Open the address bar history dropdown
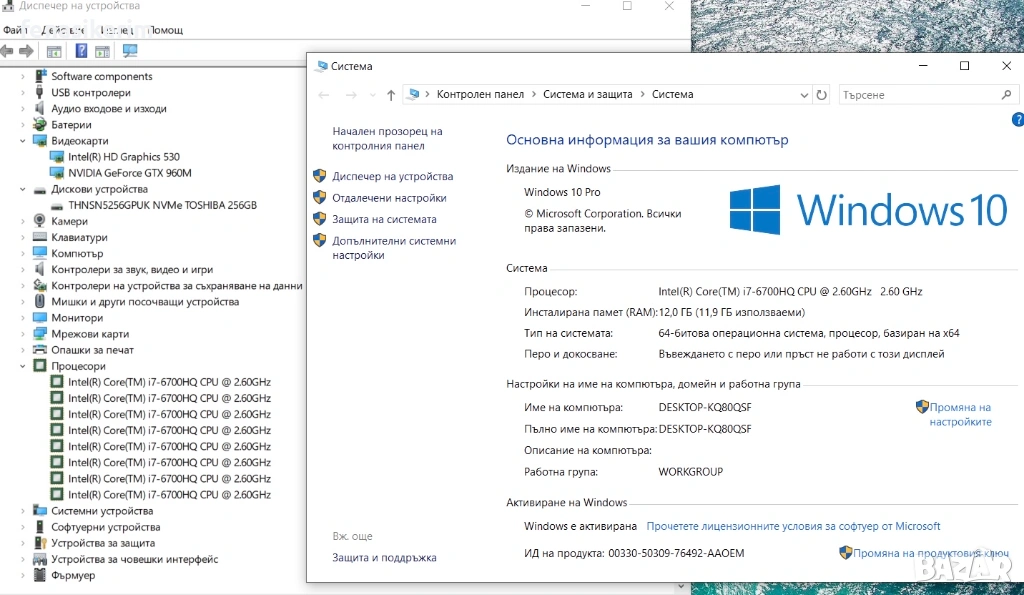The height and width of the screenshot is (595, 1024). pos(805,95)
